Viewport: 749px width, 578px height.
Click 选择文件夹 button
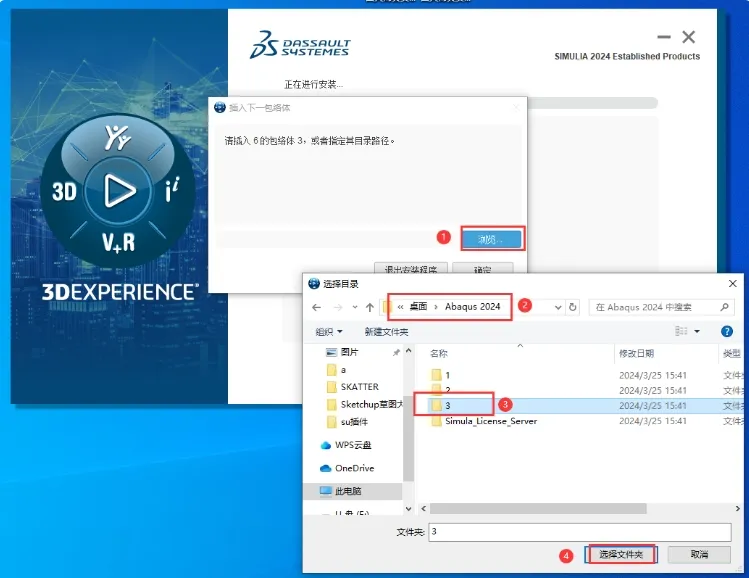[x=621, y=554]
